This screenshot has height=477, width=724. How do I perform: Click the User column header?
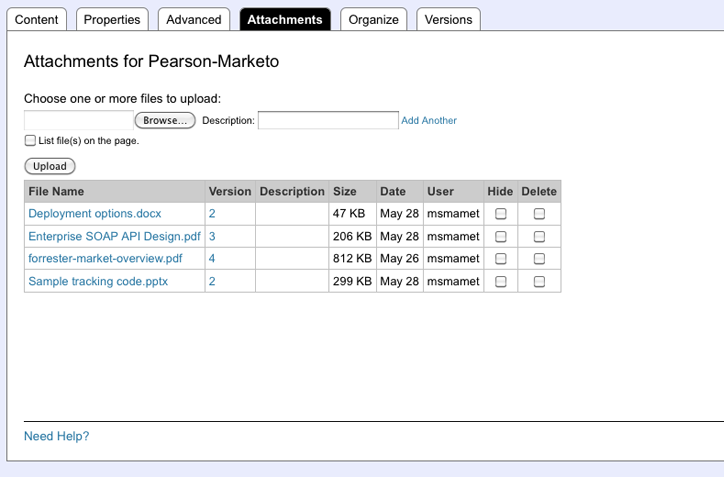click(453, 192)
